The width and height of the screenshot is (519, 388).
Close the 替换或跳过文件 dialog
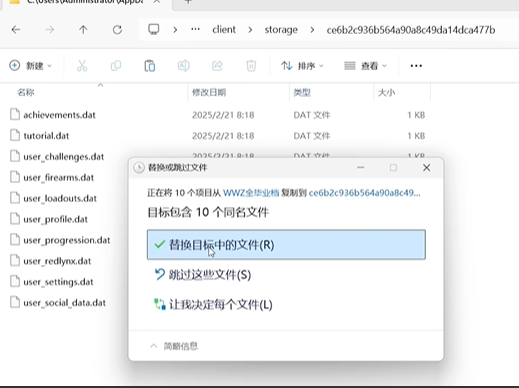pyautogui.click(x=426, y=168)
